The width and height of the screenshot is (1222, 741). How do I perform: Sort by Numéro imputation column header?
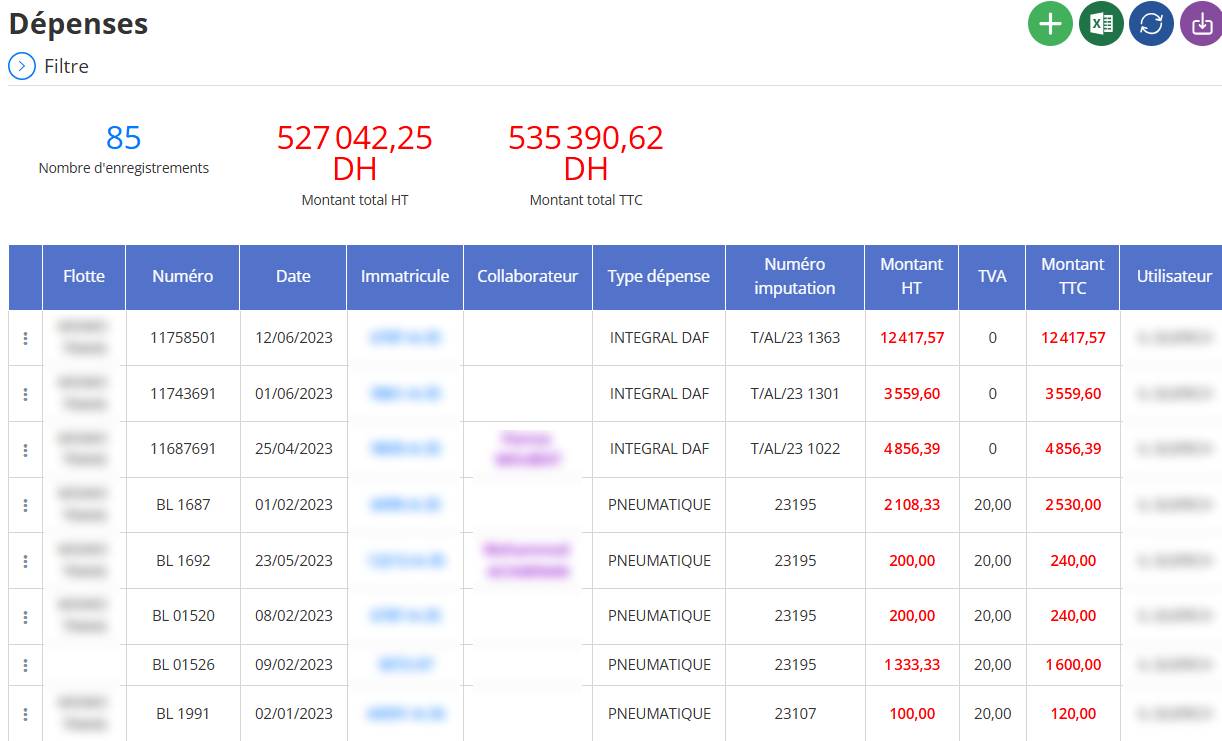pyautogui.click(x=795, y=277)
